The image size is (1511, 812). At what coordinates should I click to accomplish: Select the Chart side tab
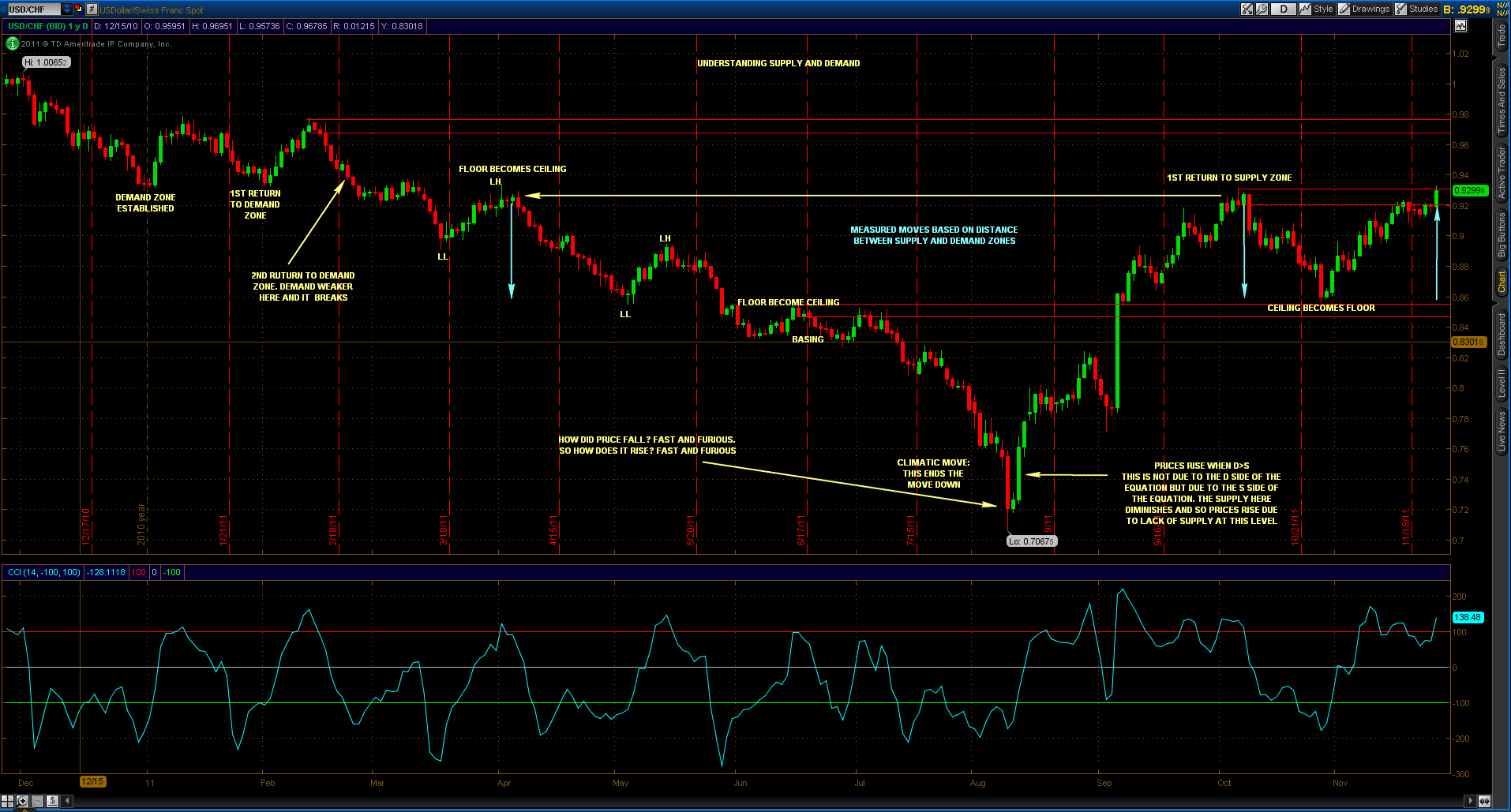pyautogui.click(x=1502, y=283)
